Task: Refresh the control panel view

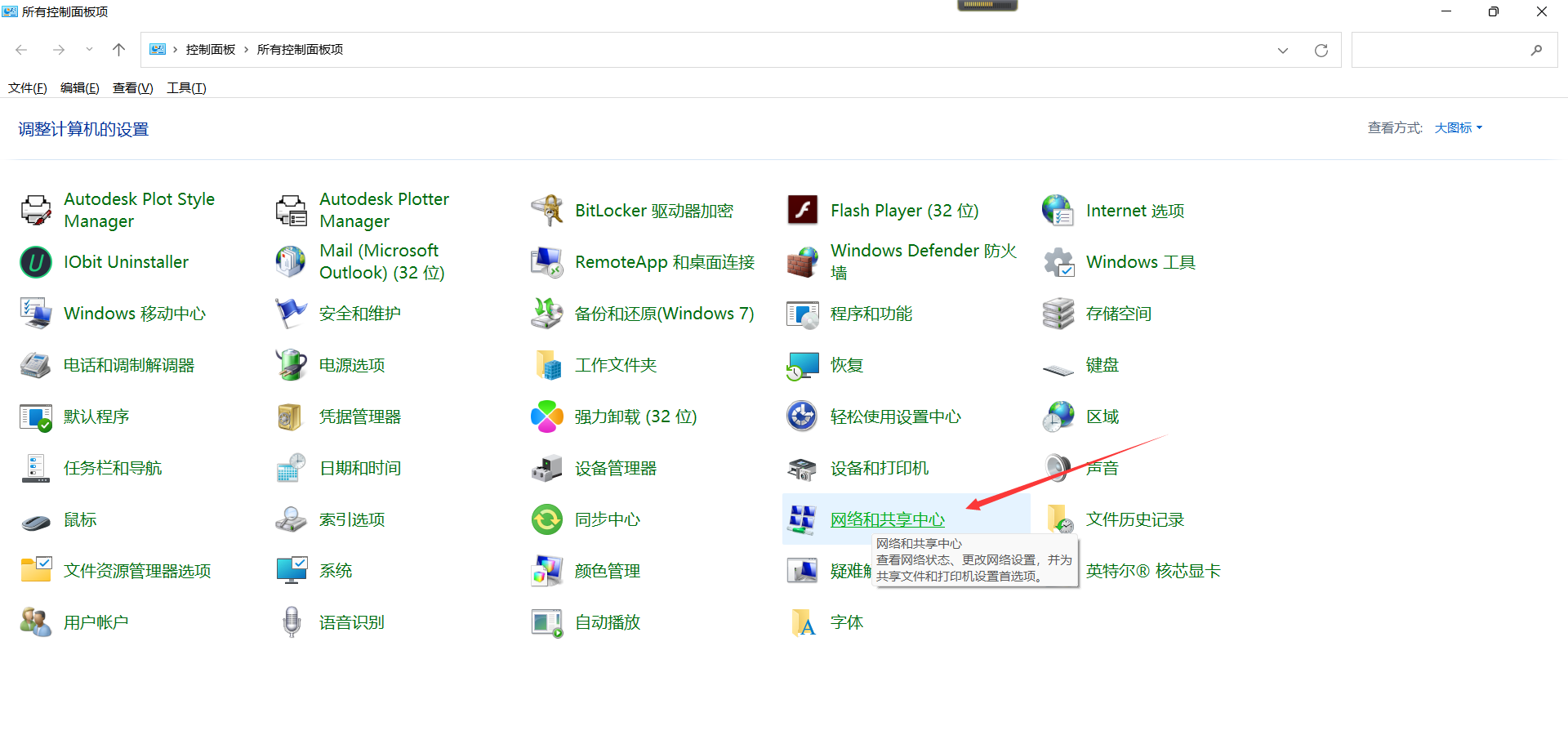Action: point(1321,51)
